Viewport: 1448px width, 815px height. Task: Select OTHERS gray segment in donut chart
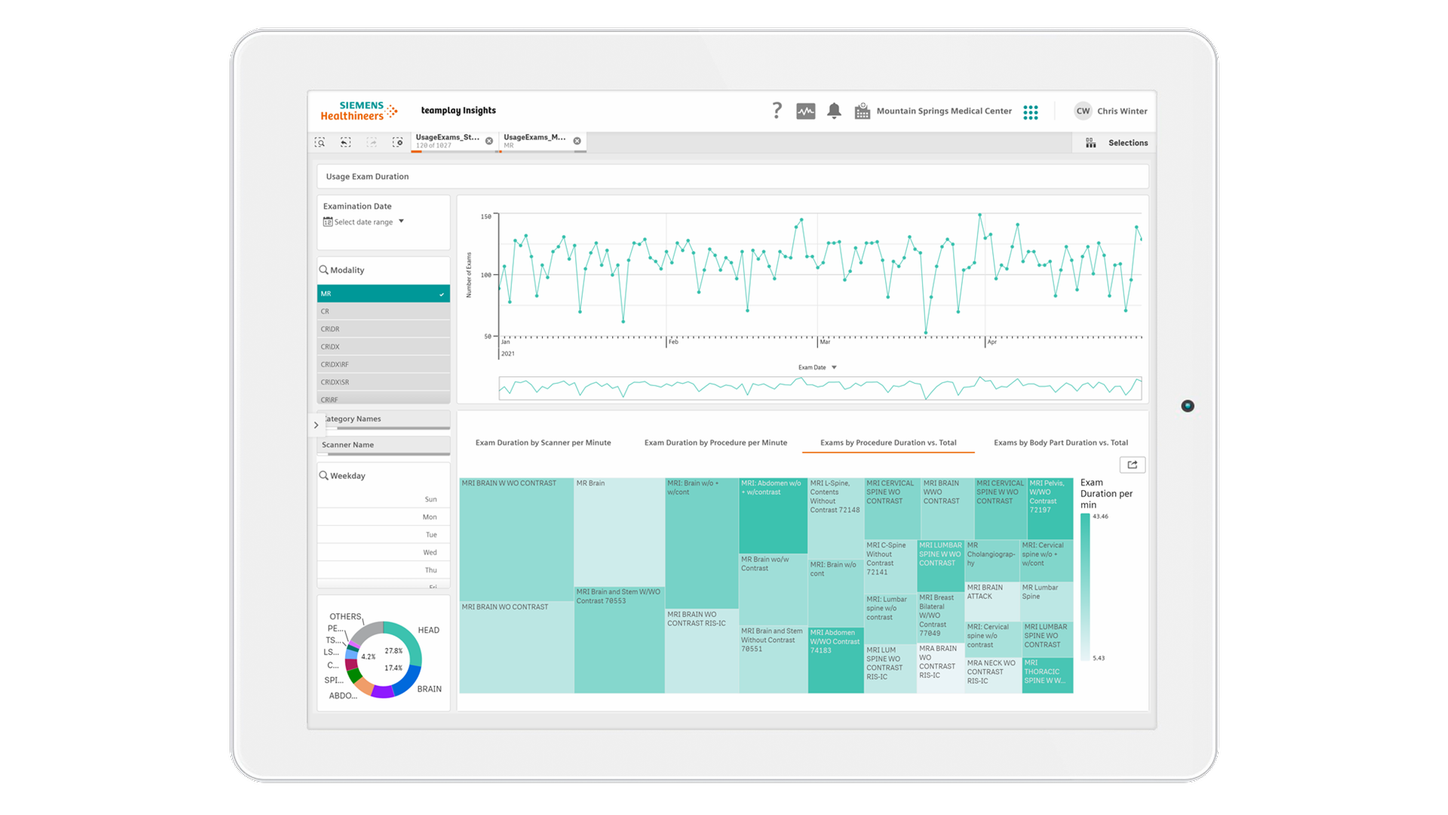(368, 630)
